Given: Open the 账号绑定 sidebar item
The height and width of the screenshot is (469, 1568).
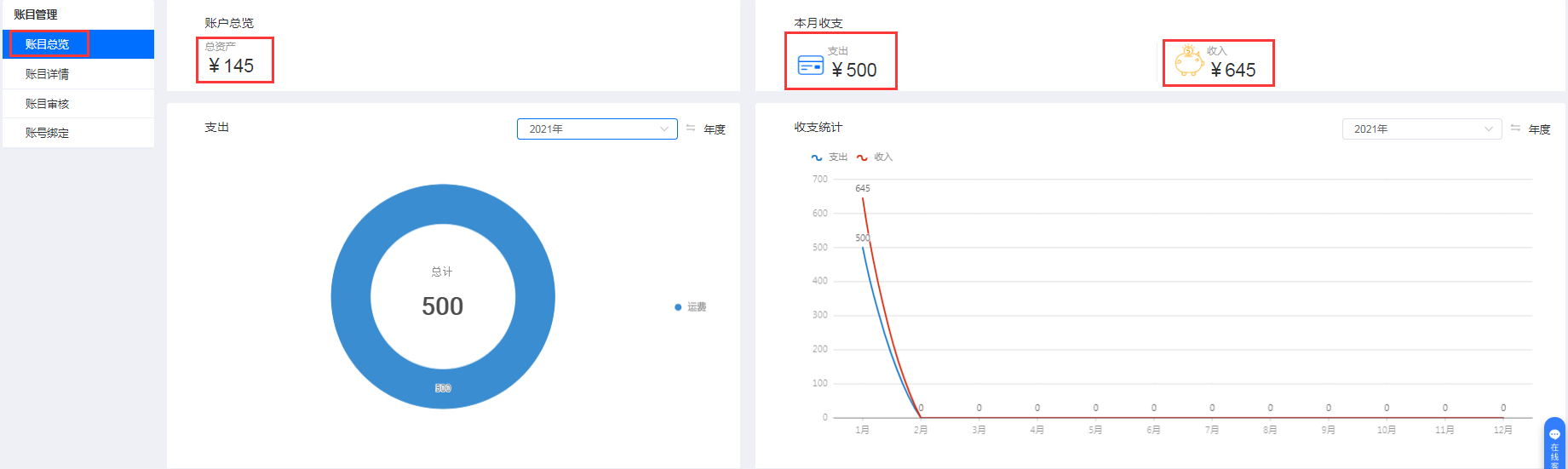Looking at the screenshot, I should click(48, 133).
